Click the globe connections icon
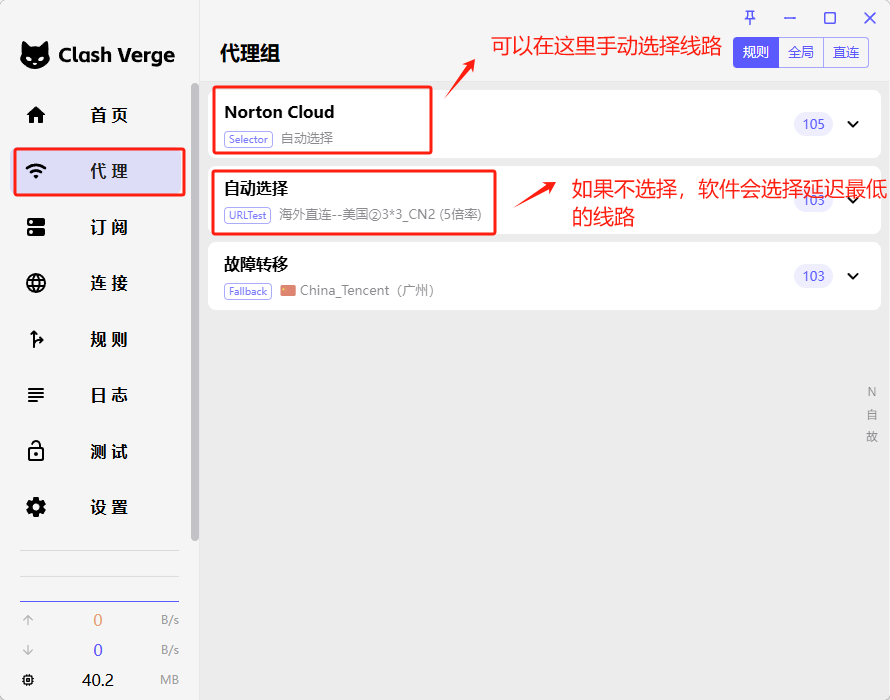 (x=36, y=283)
